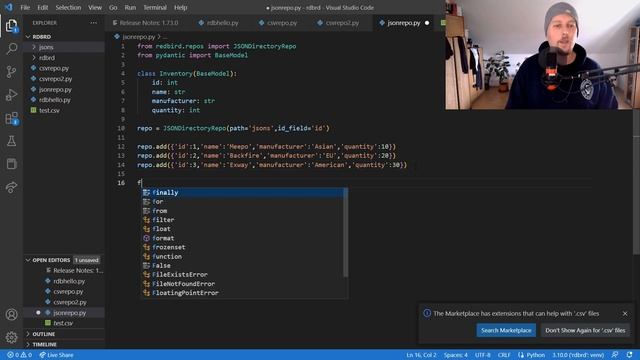Open the Terminal menu
Viewport: 640px width, 360px height.
[155, 7]
